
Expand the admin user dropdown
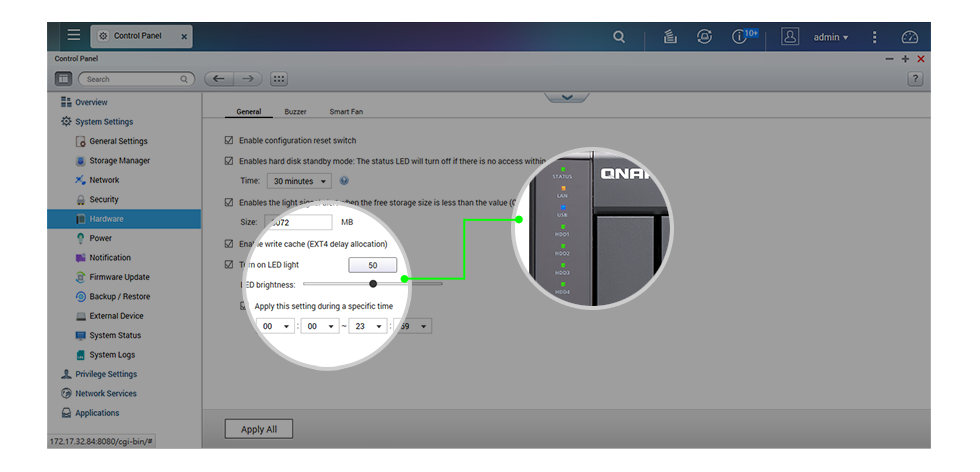pos(830,37)
